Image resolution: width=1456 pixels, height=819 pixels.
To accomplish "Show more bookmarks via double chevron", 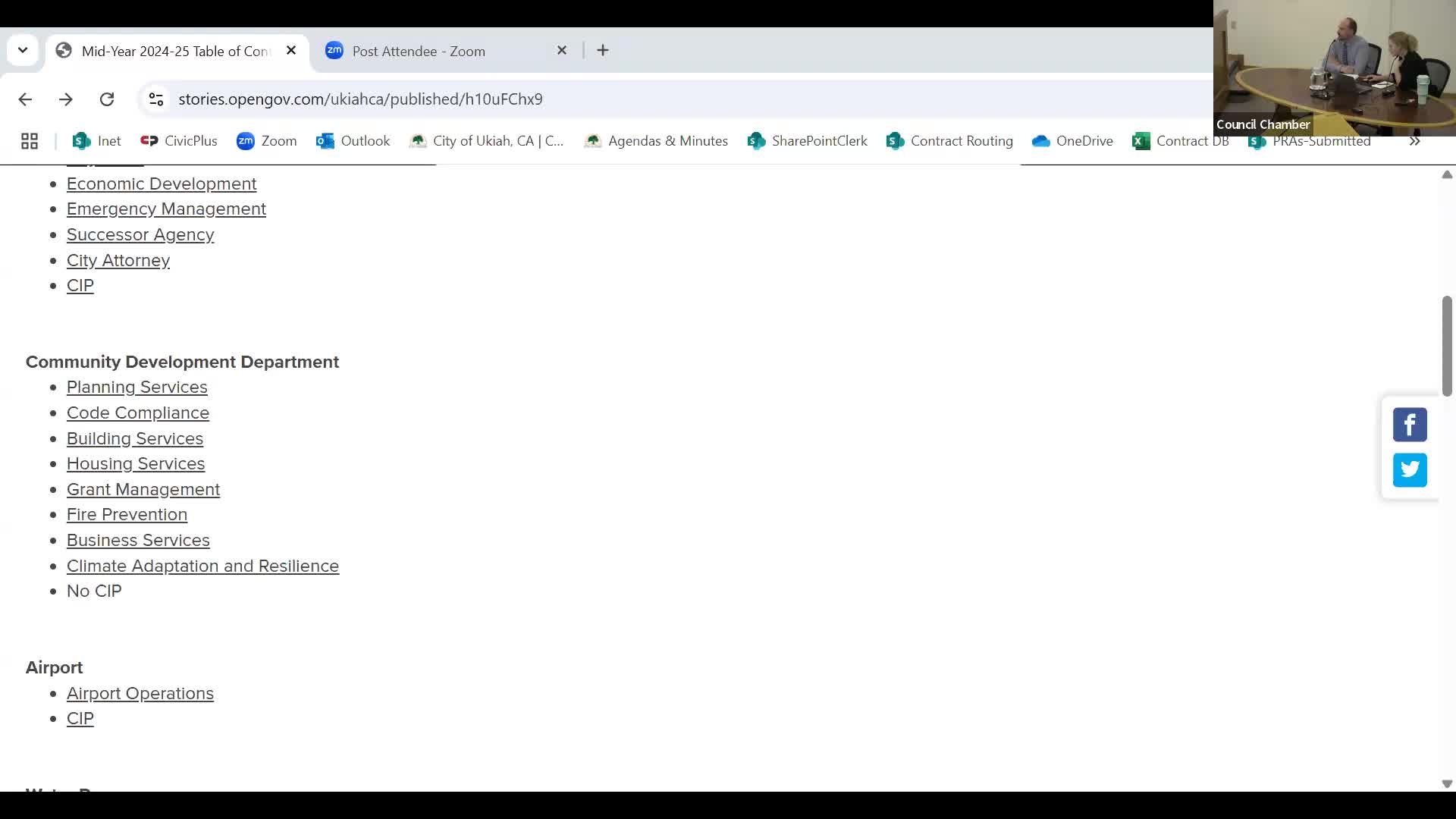I will click(x=1414, y=141).
